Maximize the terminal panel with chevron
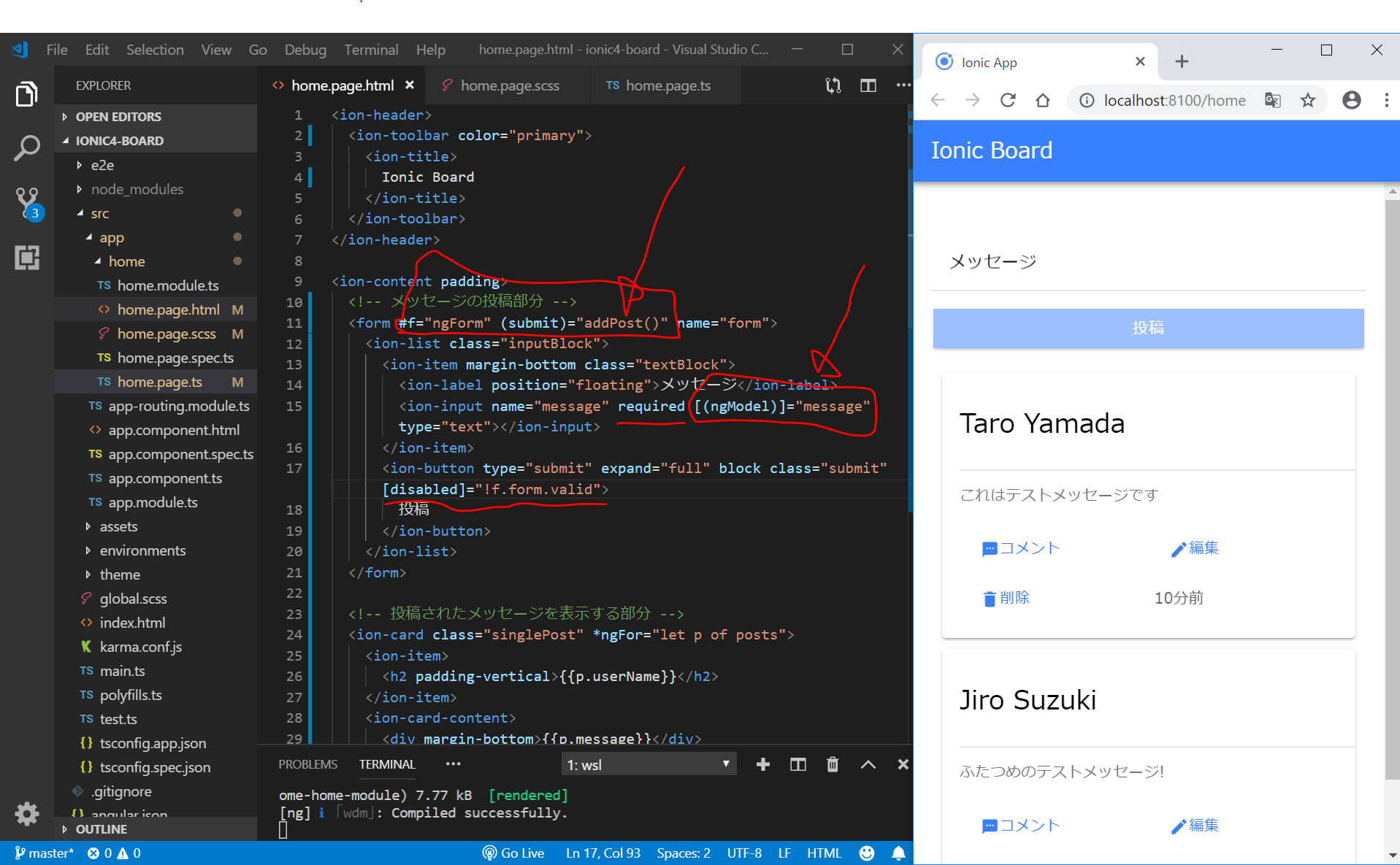Screen dimensions: 1400x865 (x=868, y=764)
